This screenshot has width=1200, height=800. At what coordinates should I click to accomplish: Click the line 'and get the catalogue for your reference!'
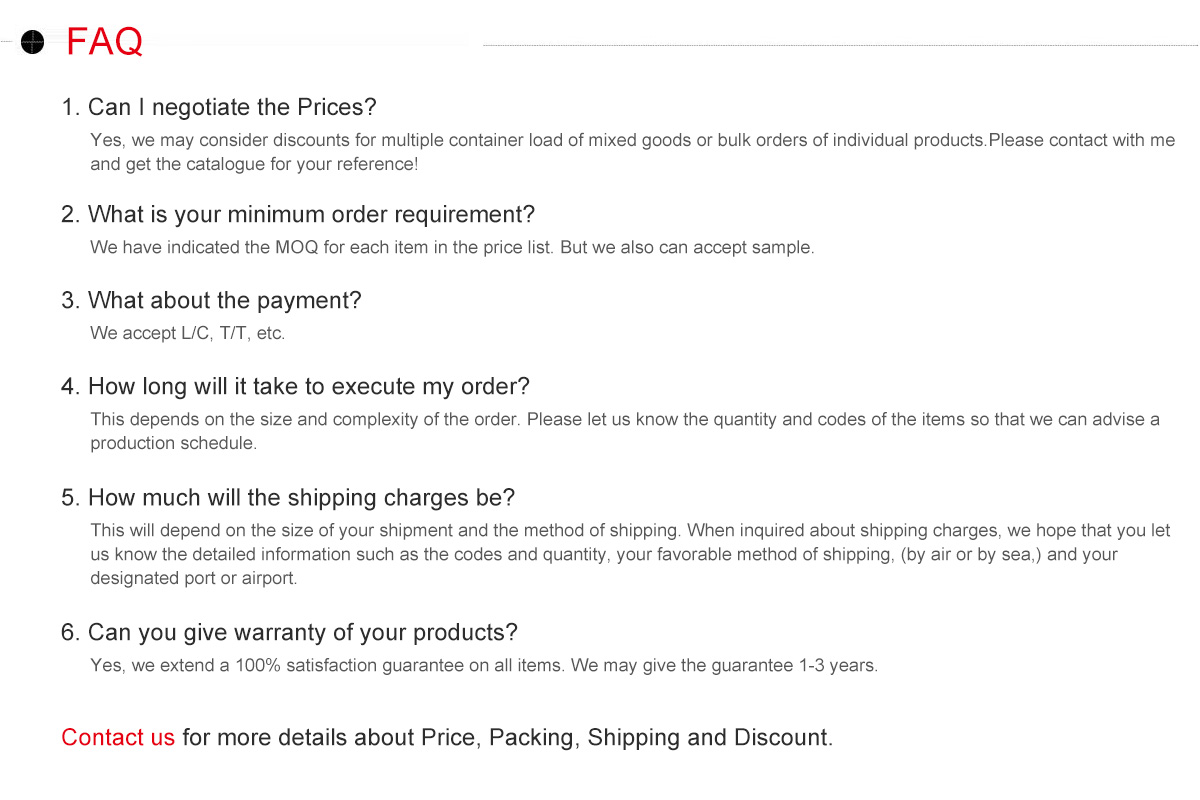[254, 164]
